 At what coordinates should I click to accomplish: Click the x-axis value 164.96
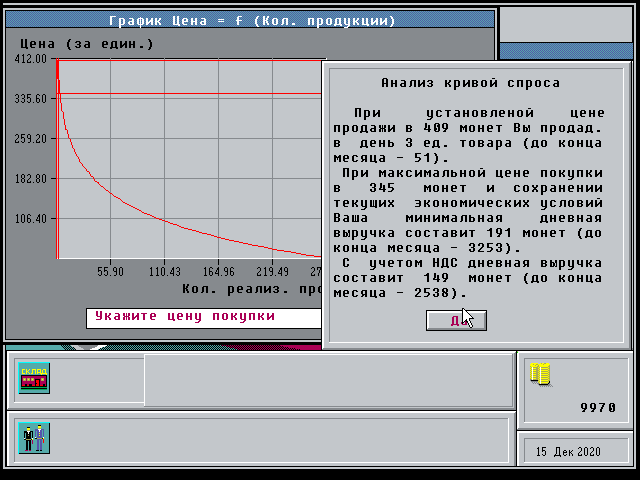(219, 271)
